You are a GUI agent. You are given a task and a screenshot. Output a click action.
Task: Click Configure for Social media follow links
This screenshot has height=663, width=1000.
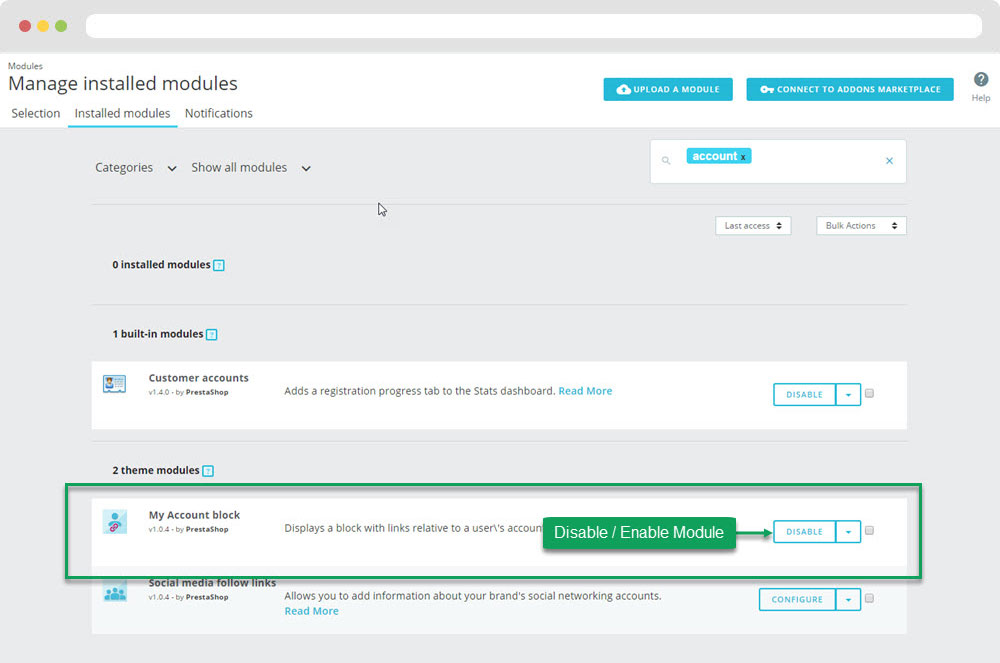click(x=797, y=600)
